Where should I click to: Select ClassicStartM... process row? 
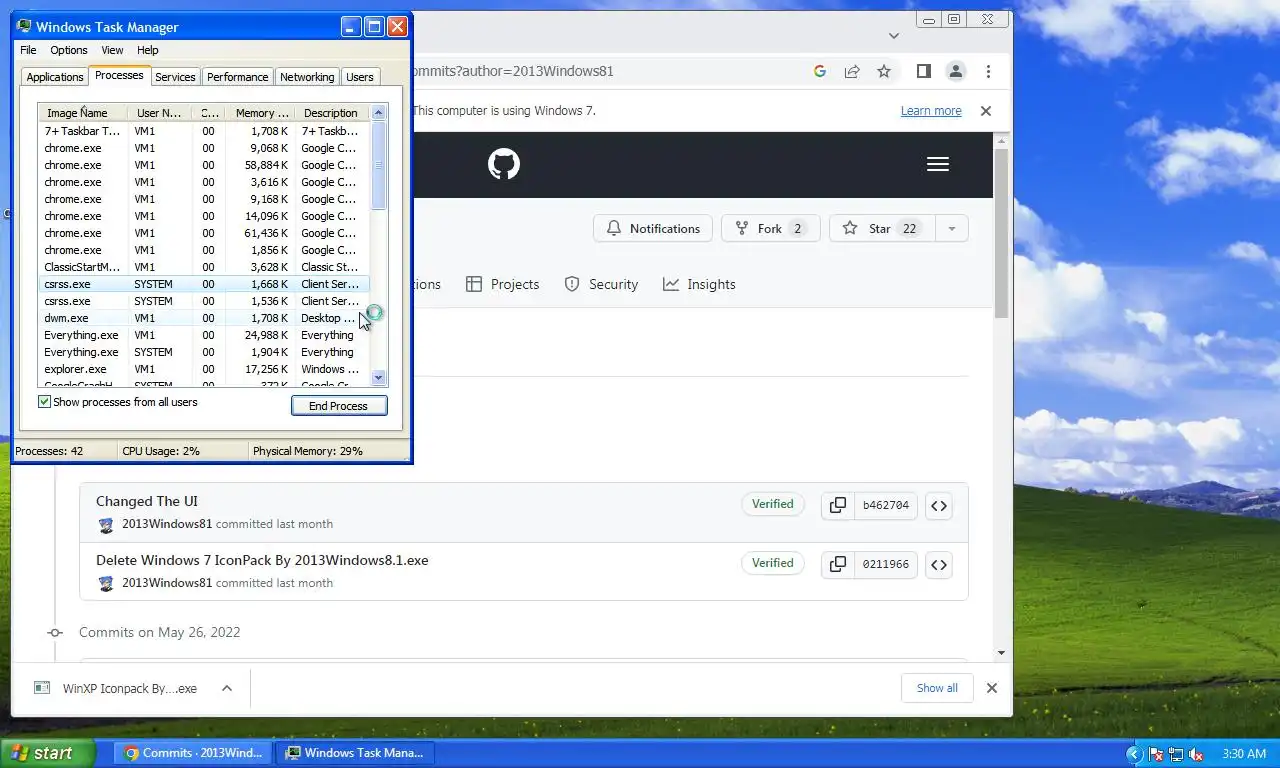204,267
